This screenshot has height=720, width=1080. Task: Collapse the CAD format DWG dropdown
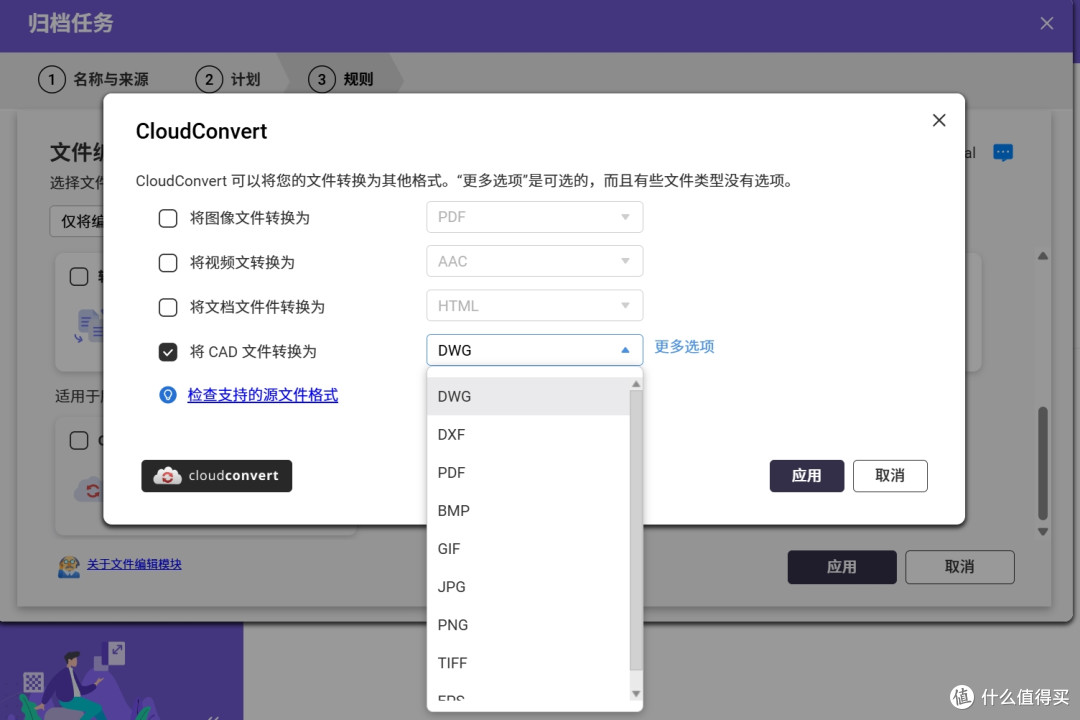click(x=534, y=350)
